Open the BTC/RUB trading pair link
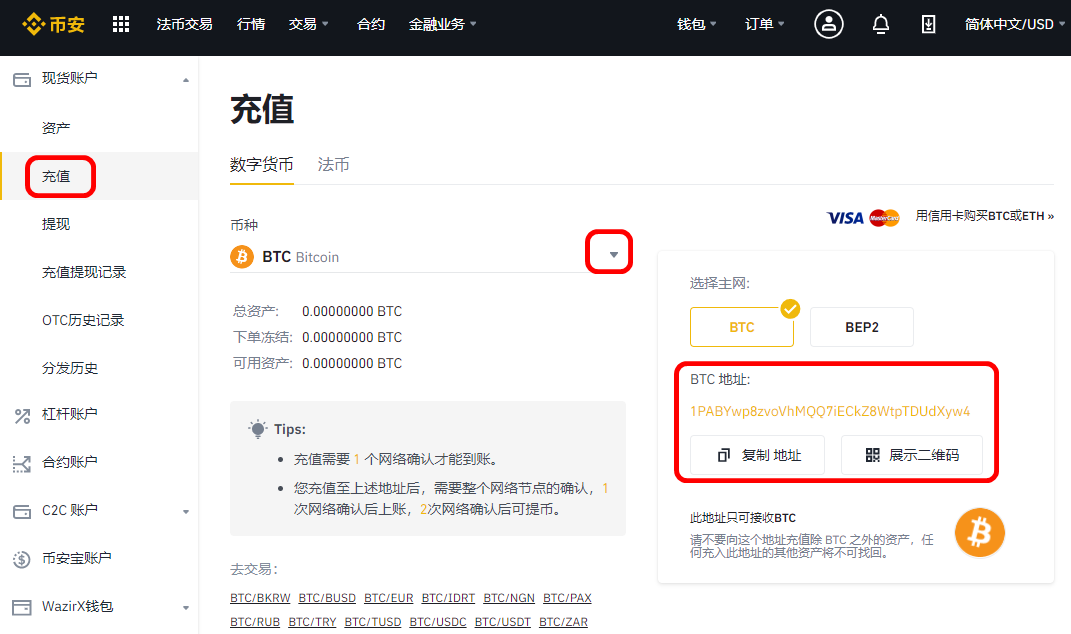The image size is (1071, 634). (x=255, y=622)
